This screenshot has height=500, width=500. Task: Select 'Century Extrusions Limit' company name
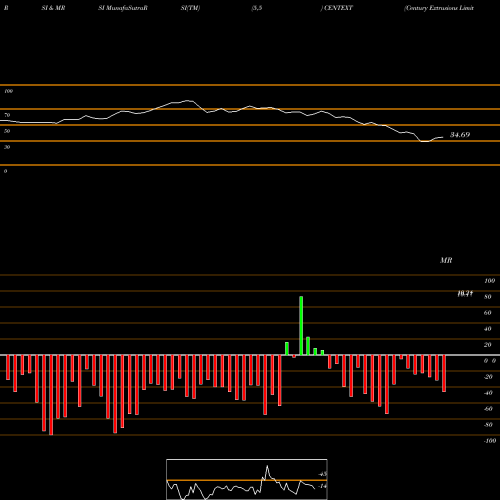[439, 8]
